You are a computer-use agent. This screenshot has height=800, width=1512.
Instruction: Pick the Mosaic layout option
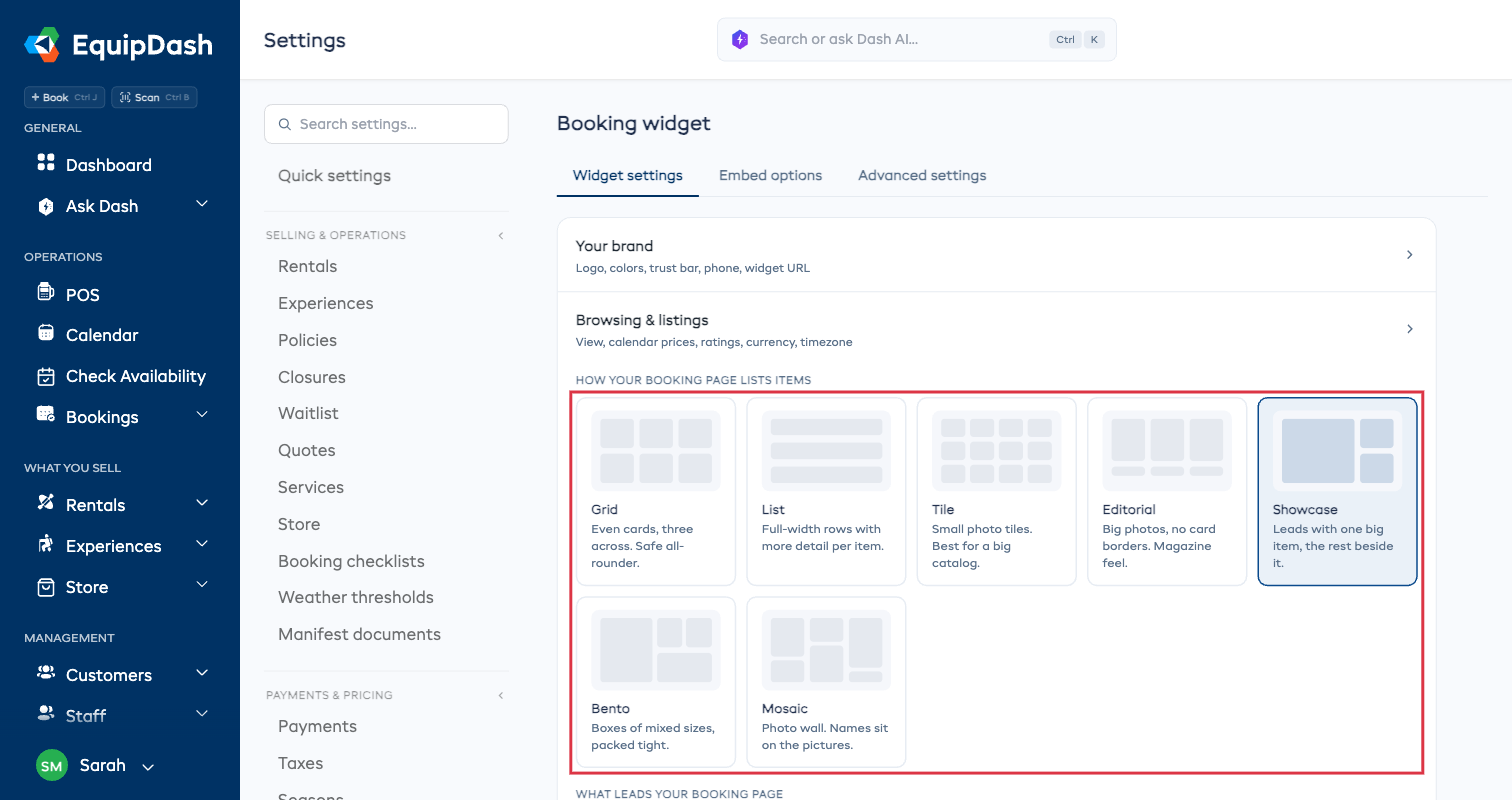[826, 682]
